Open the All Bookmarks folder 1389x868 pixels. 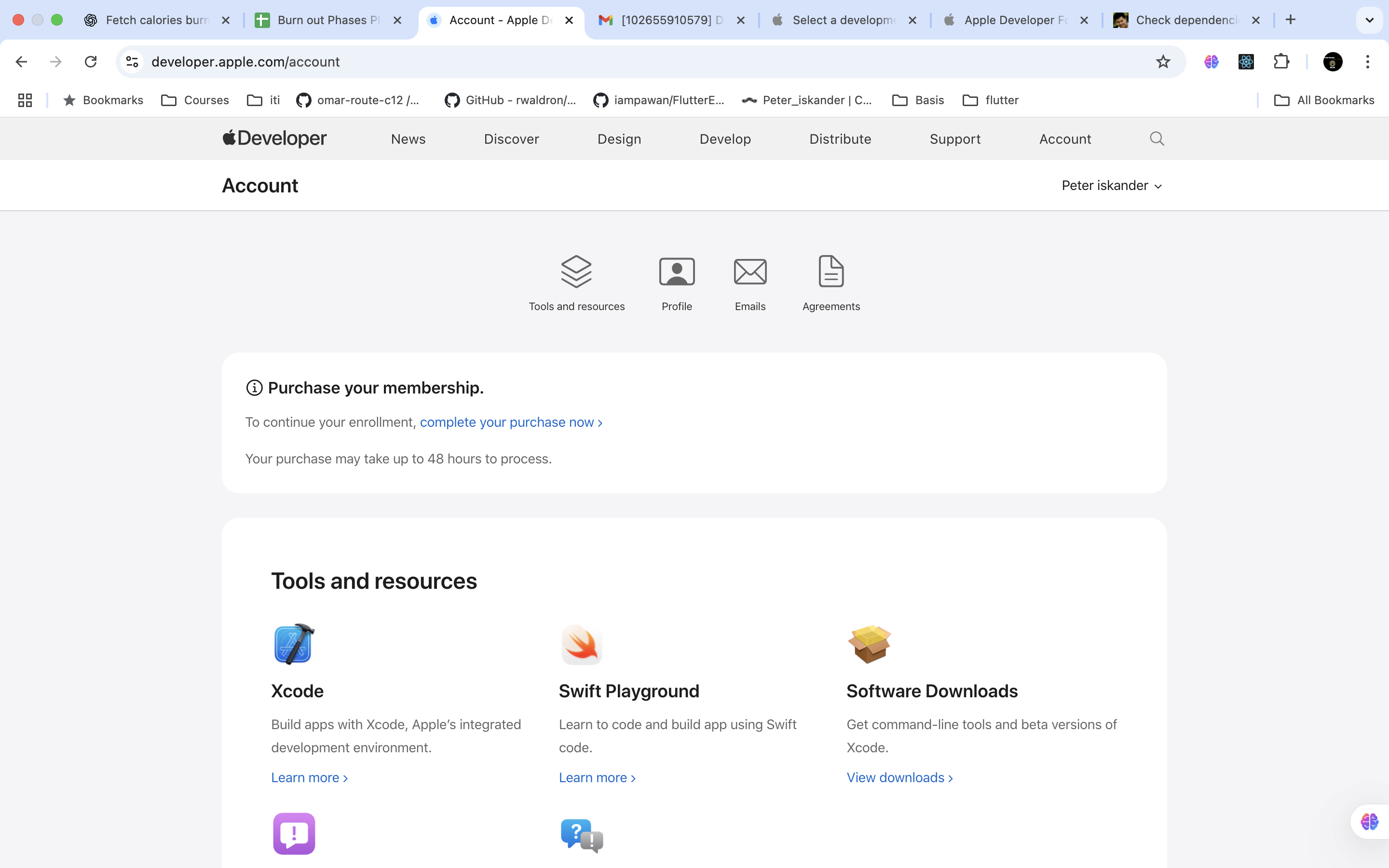(x=1323, y=100)
